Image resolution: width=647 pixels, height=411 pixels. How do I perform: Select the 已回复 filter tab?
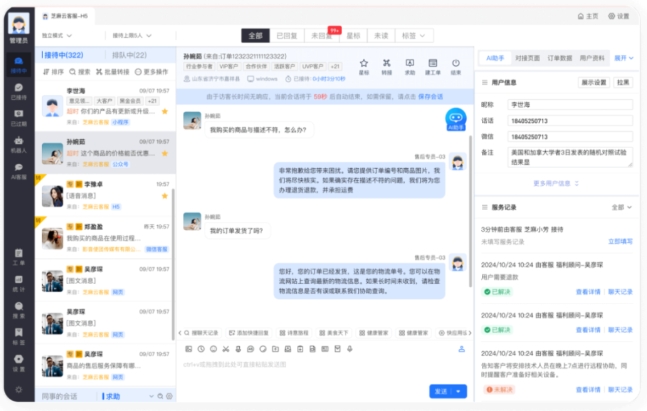tap(287, 36)
